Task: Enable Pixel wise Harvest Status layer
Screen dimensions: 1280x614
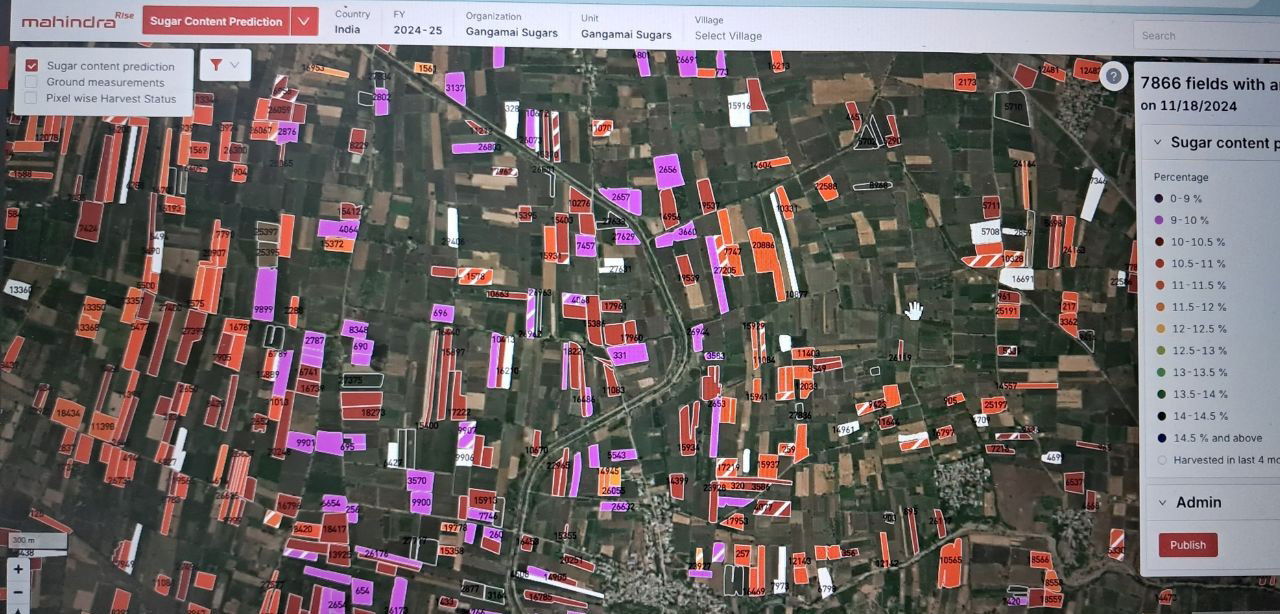Action: point(32,98)
